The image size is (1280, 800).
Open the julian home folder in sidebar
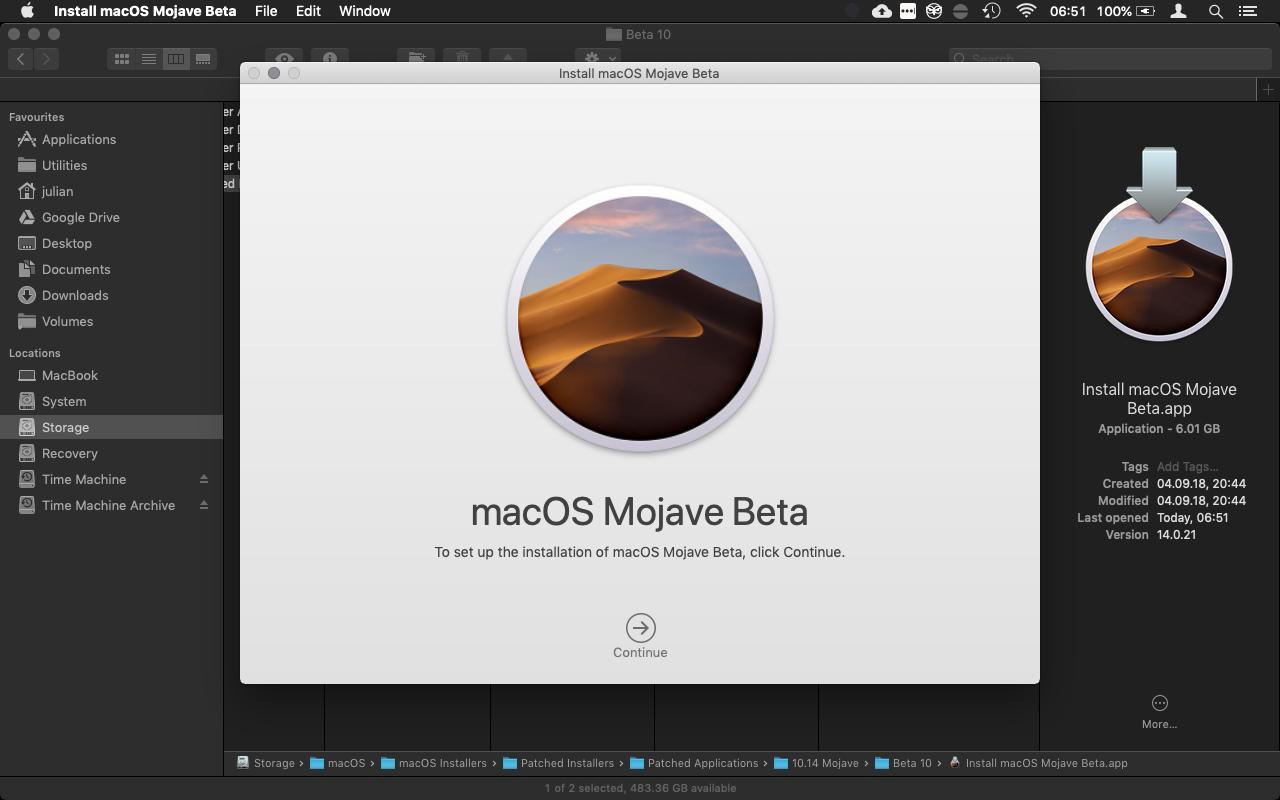(x=111, y=191)
